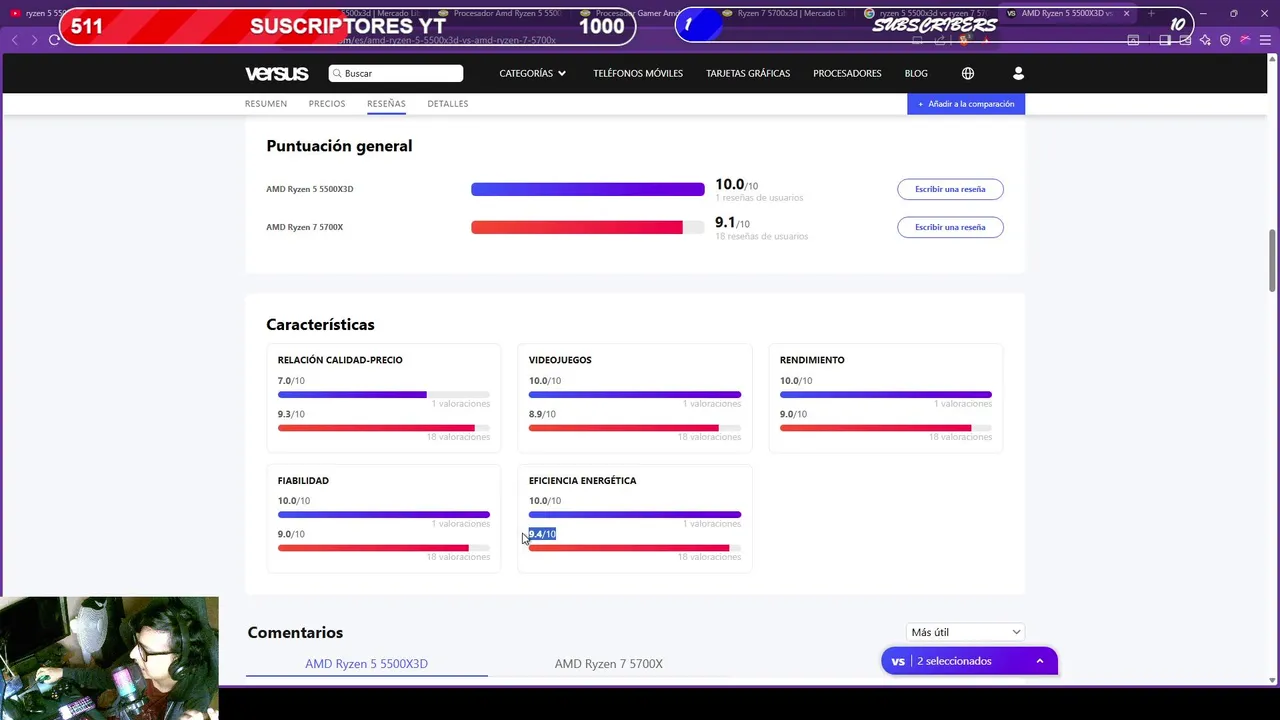
Task: Open the Más útil sort dropdown
Action: point(965,632)
